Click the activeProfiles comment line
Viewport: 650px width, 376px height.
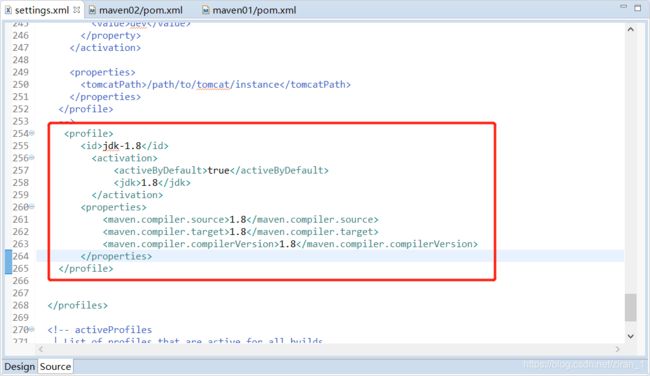[x=99, y=330]
